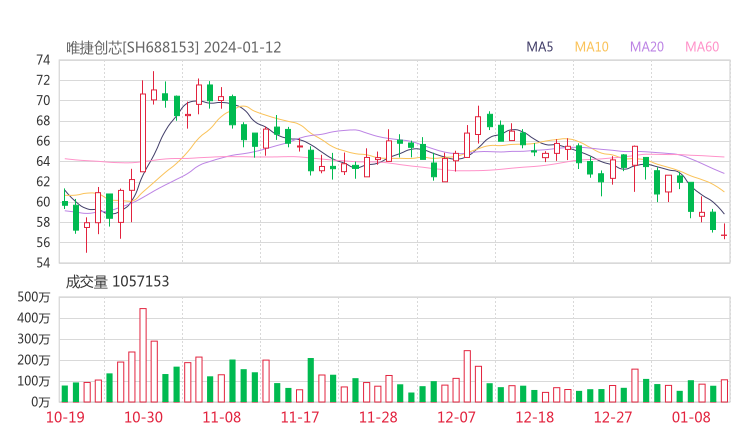This screenshot has width=740, height=440.
Task: Click the MA5 legend label
Action: [x=539, y=47]
